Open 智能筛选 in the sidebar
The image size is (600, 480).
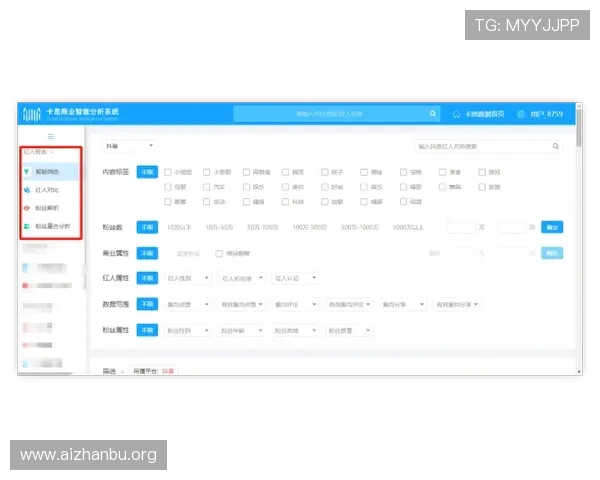[x=50, y=171]
